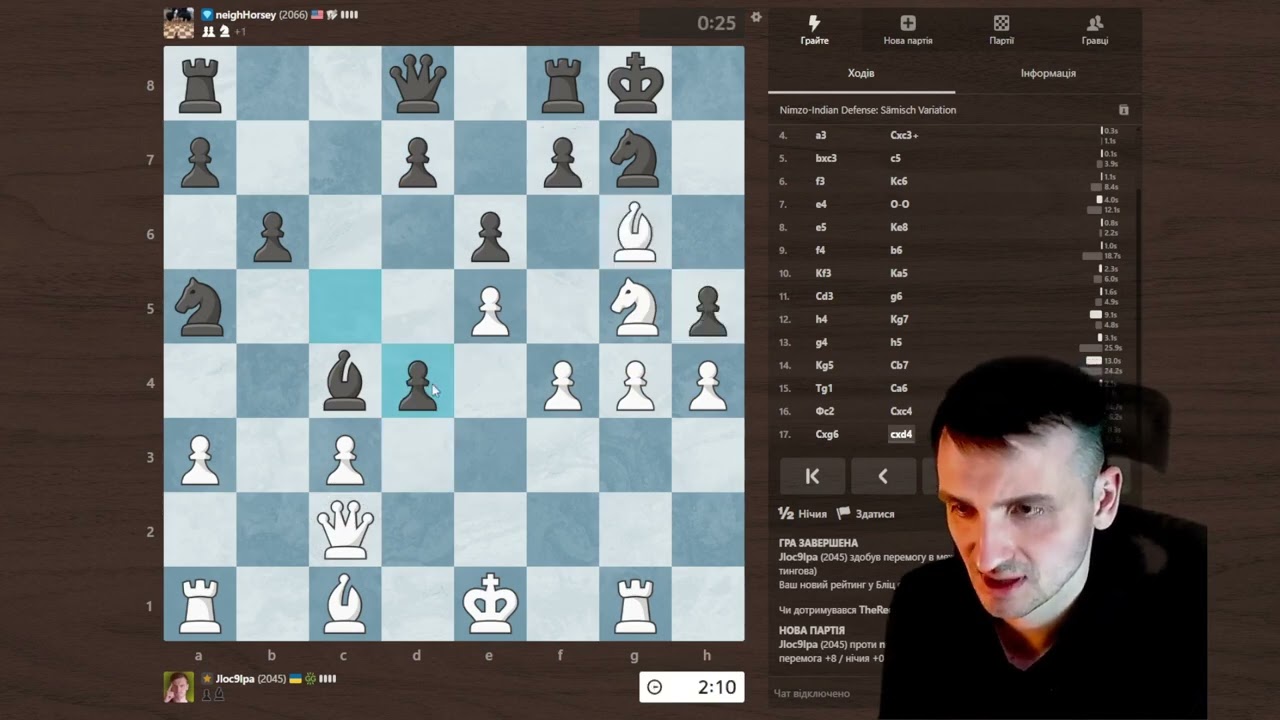Select black move b6 in move 9

pyautogui.click(x=896, y=250)
